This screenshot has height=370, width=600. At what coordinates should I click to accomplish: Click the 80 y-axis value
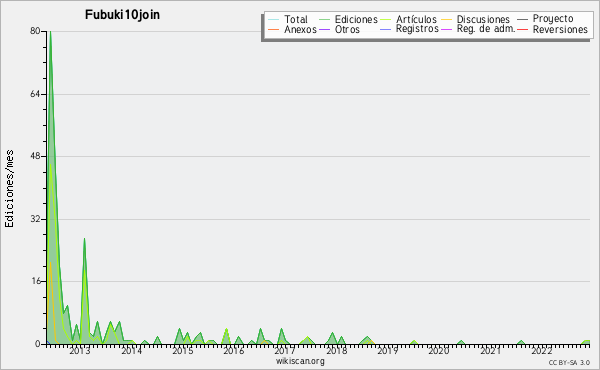(x=35, y=31)
